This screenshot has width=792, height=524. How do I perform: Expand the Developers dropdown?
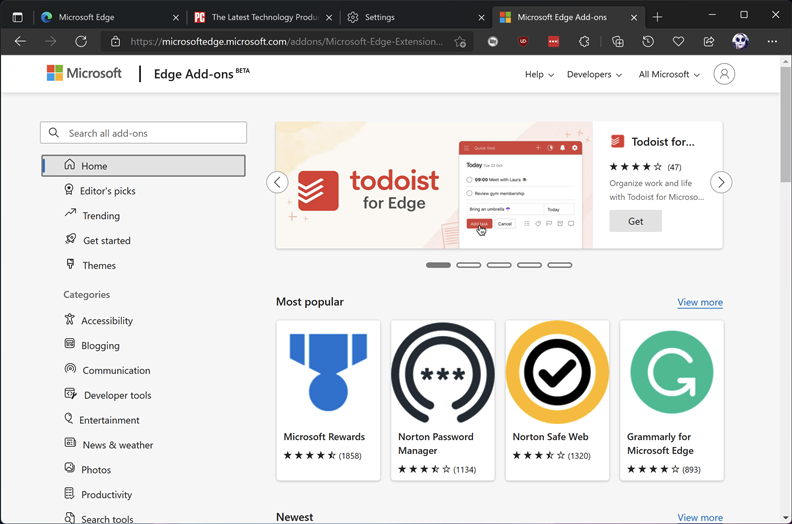click(x=594, y=74)
